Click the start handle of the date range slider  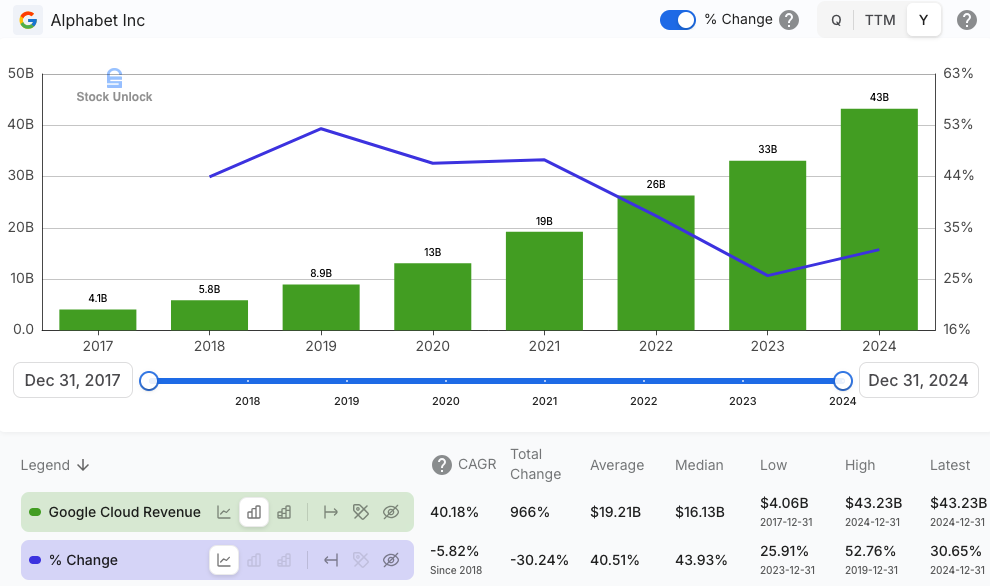click(x=149, y=381)
